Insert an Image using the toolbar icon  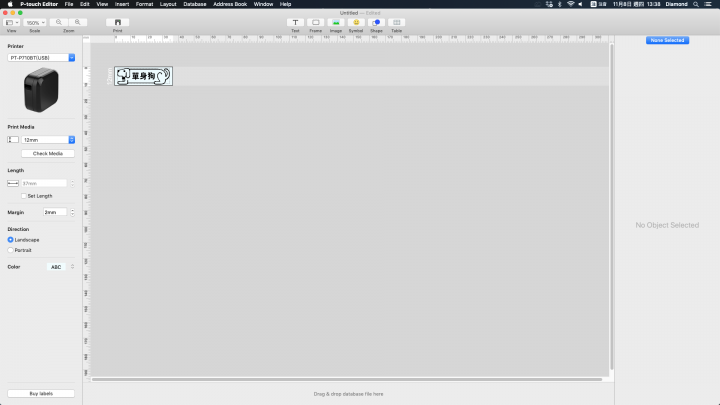[x=336, y=22]
